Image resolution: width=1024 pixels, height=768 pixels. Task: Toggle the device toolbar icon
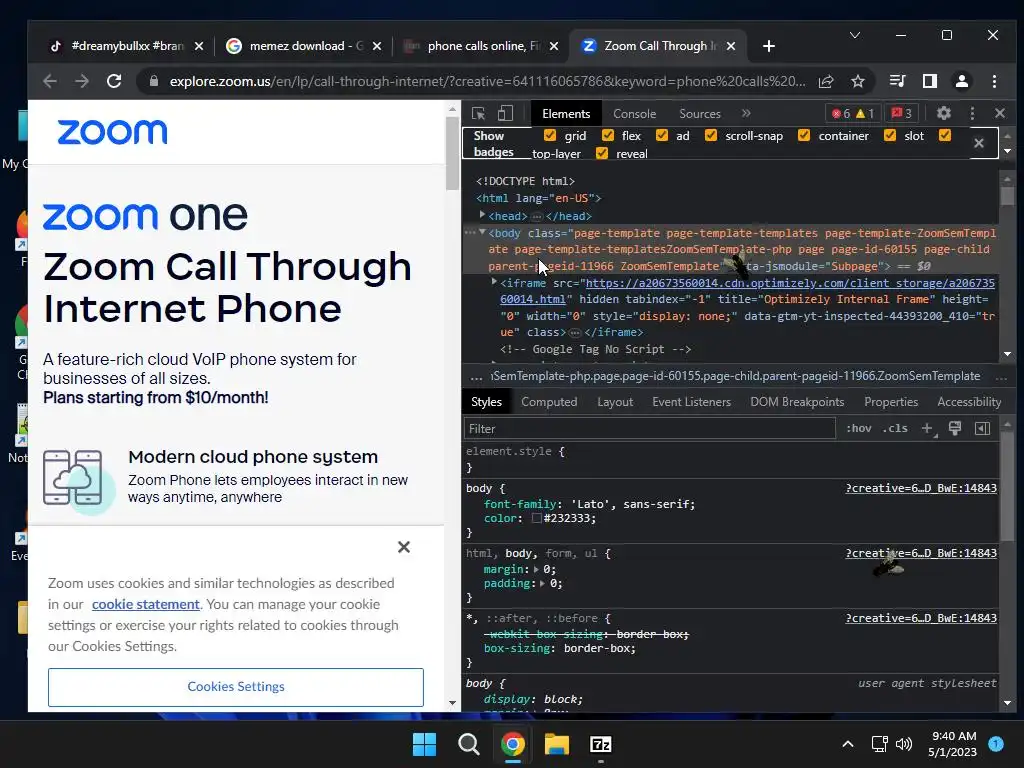tap(505, 114)
